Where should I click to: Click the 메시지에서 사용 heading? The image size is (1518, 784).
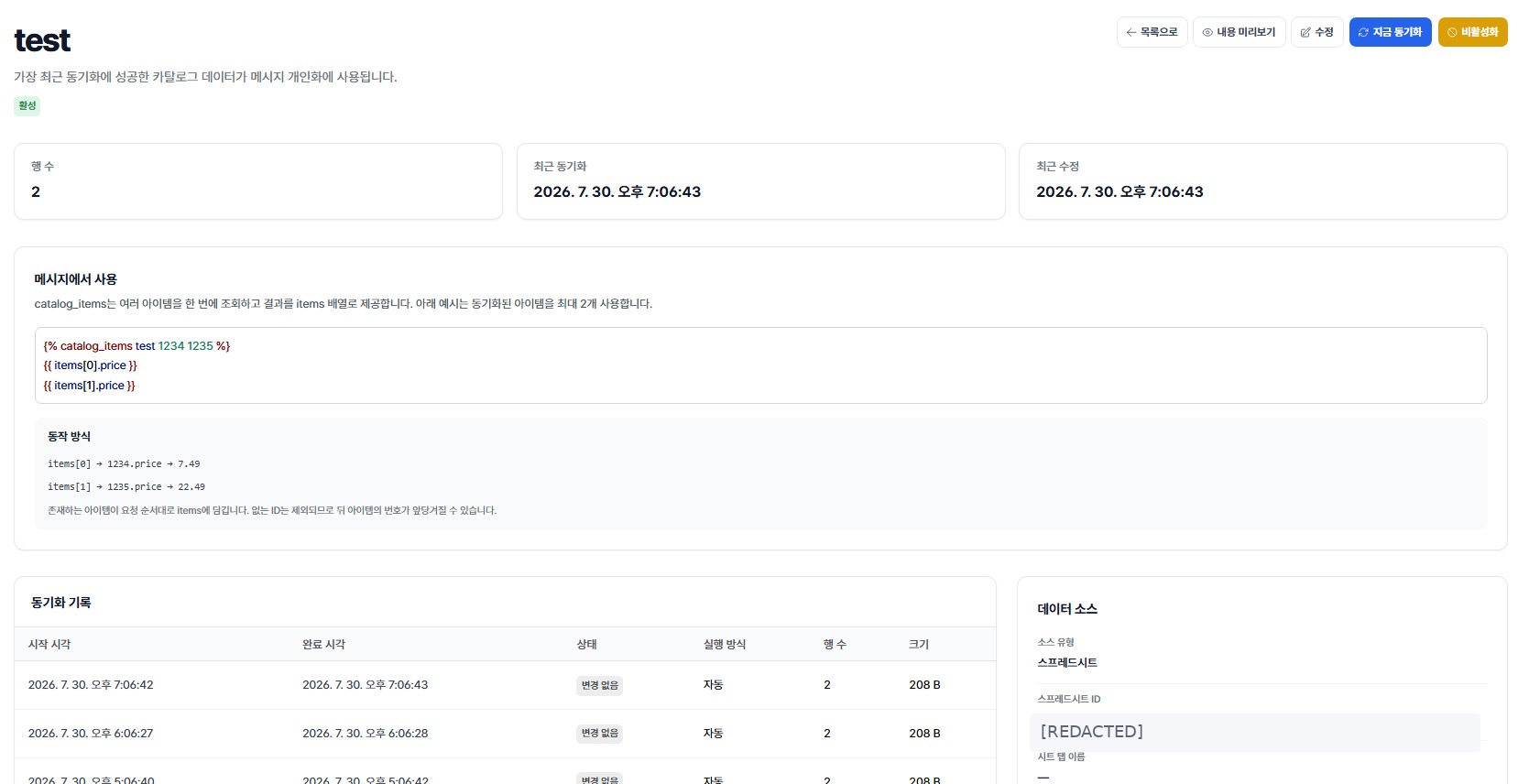coord(76,279)
